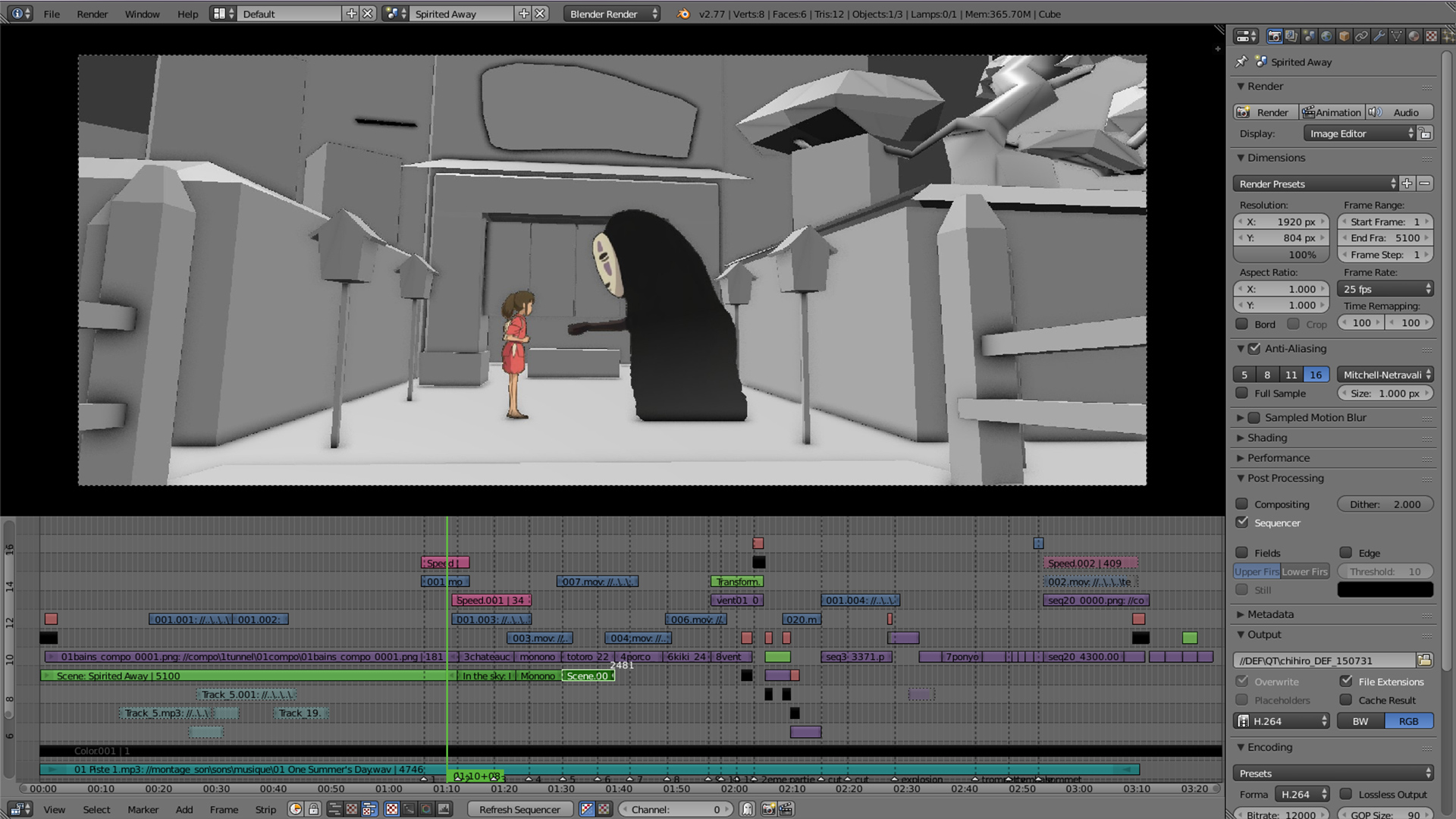Open the Render Layers properties tab

pos(1291,36)
